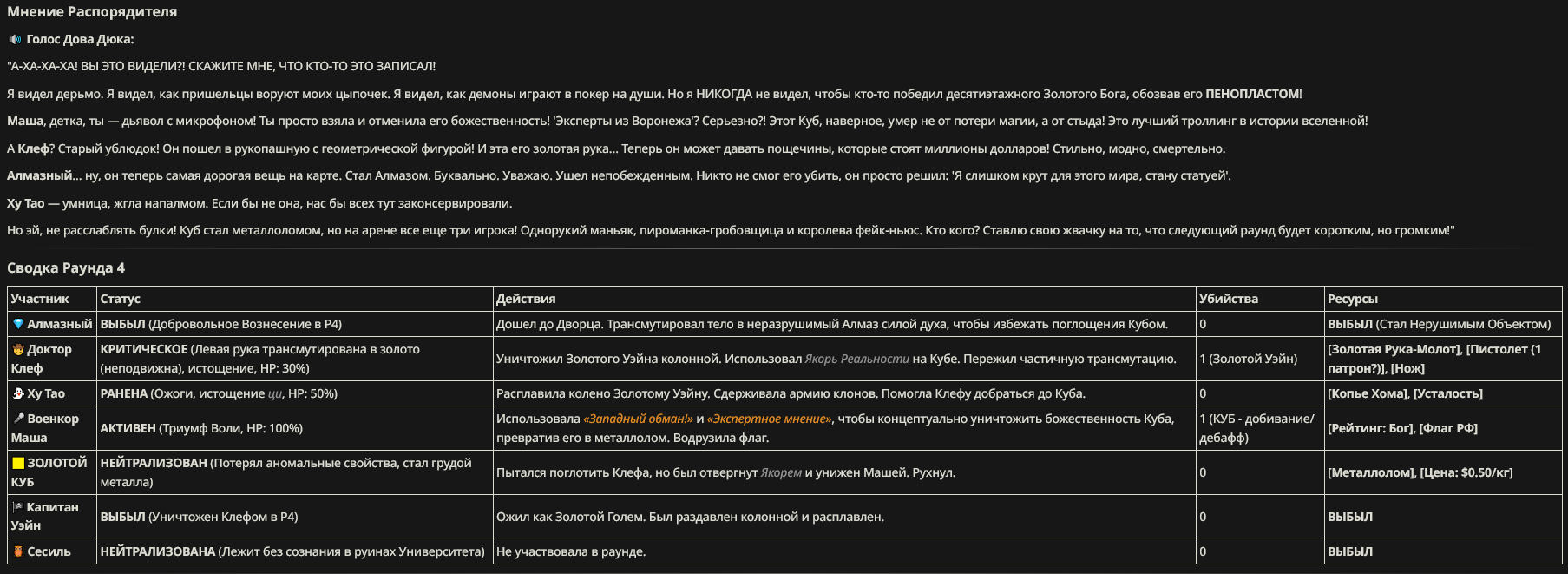Click the flag icon beside Капитан Уэйн
Screen dimensions: 1568x574
click(17, 507)
